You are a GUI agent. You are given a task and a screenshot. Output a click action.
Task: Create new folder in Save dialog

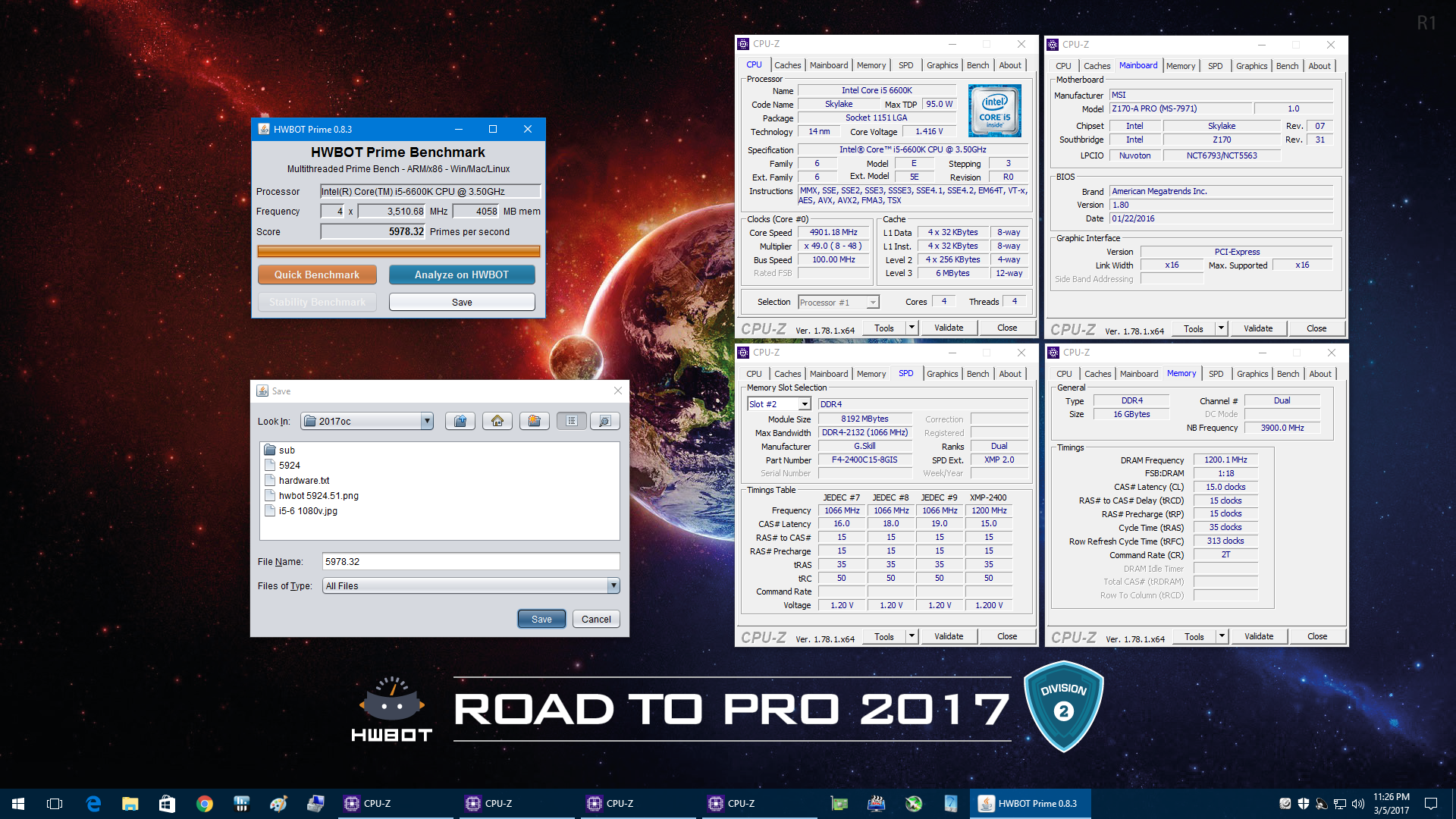(535, 421)
